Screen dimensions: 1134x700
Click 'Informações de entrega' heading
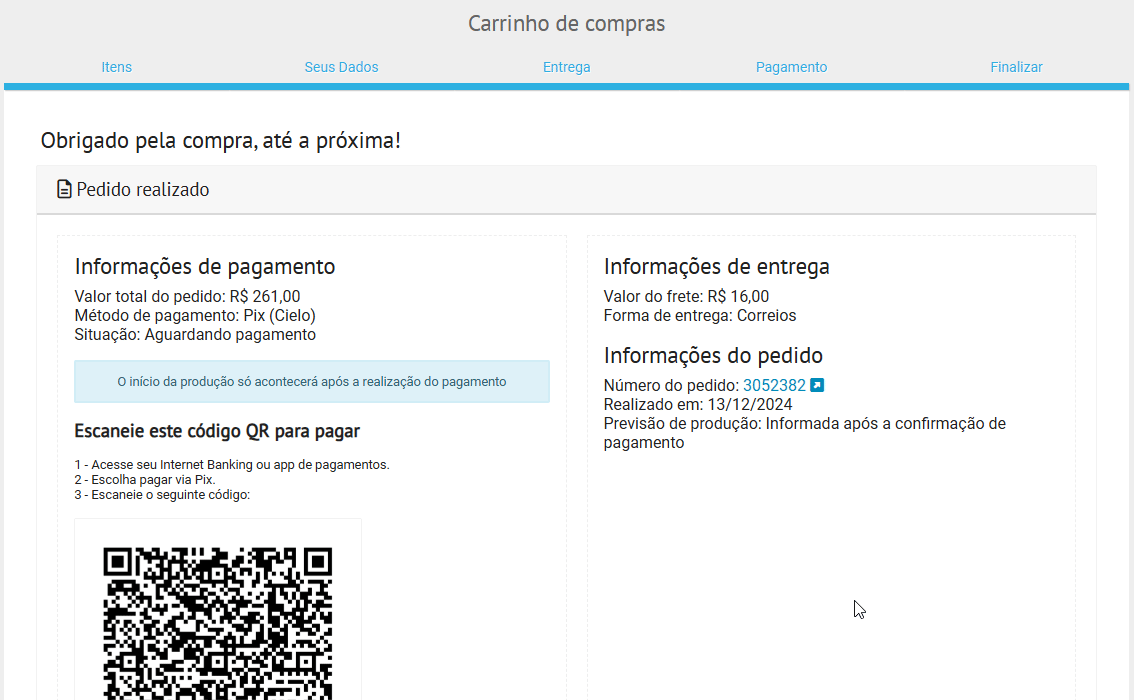pos(717,266)
